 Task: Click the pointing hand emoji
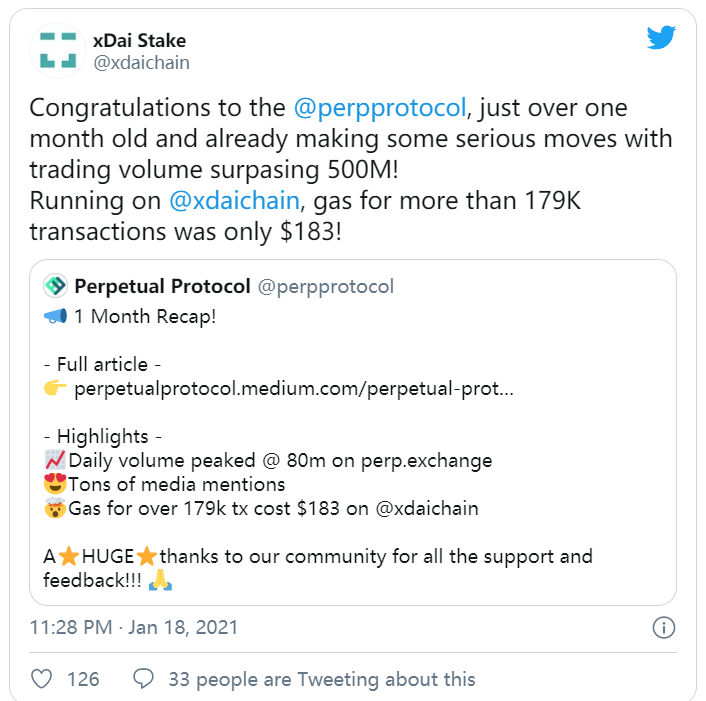pyautogui.click(x=55, y=388)
